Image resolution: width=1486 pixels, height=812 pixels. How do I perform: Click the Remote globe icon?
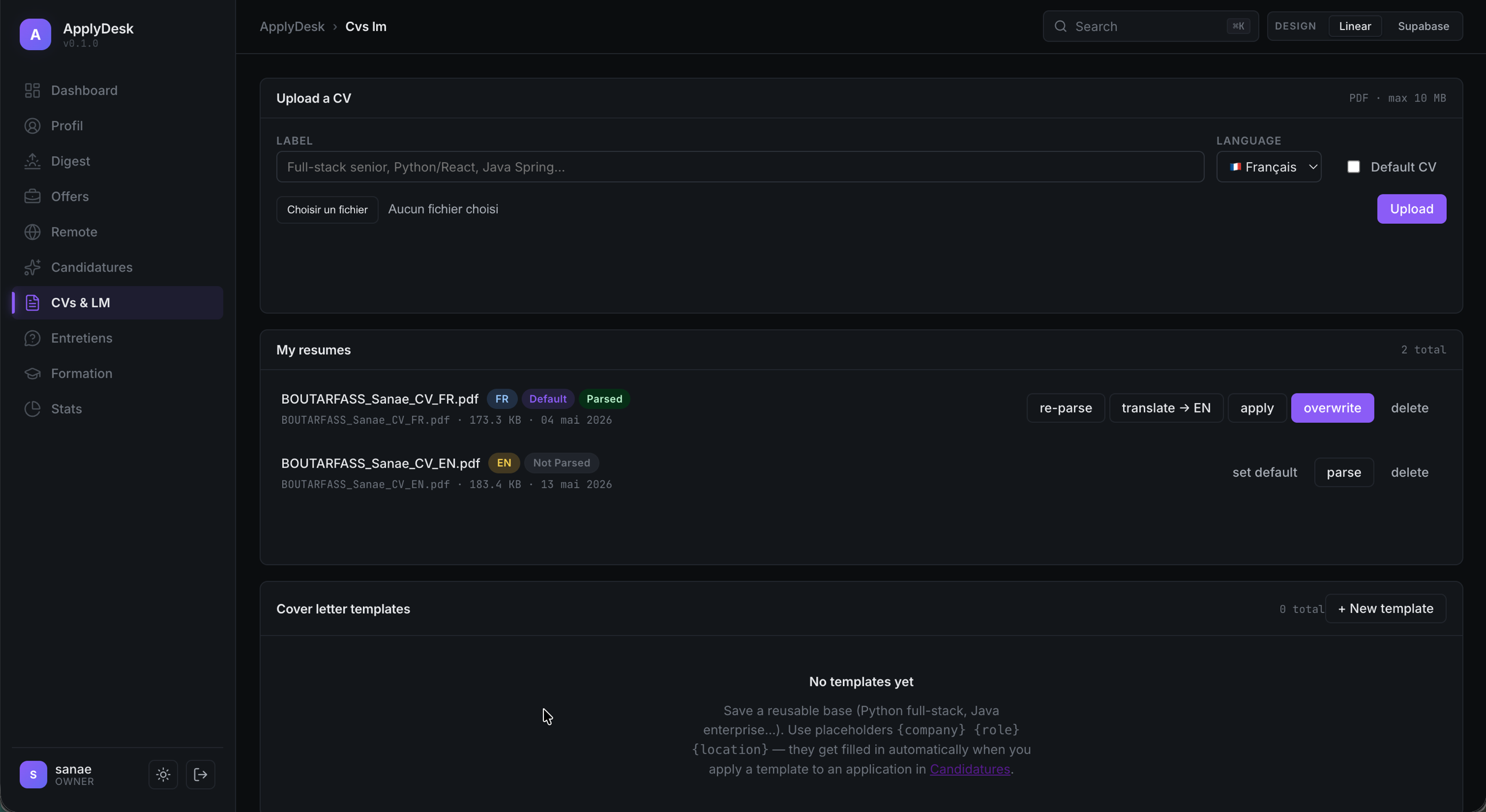coord(32,232)
